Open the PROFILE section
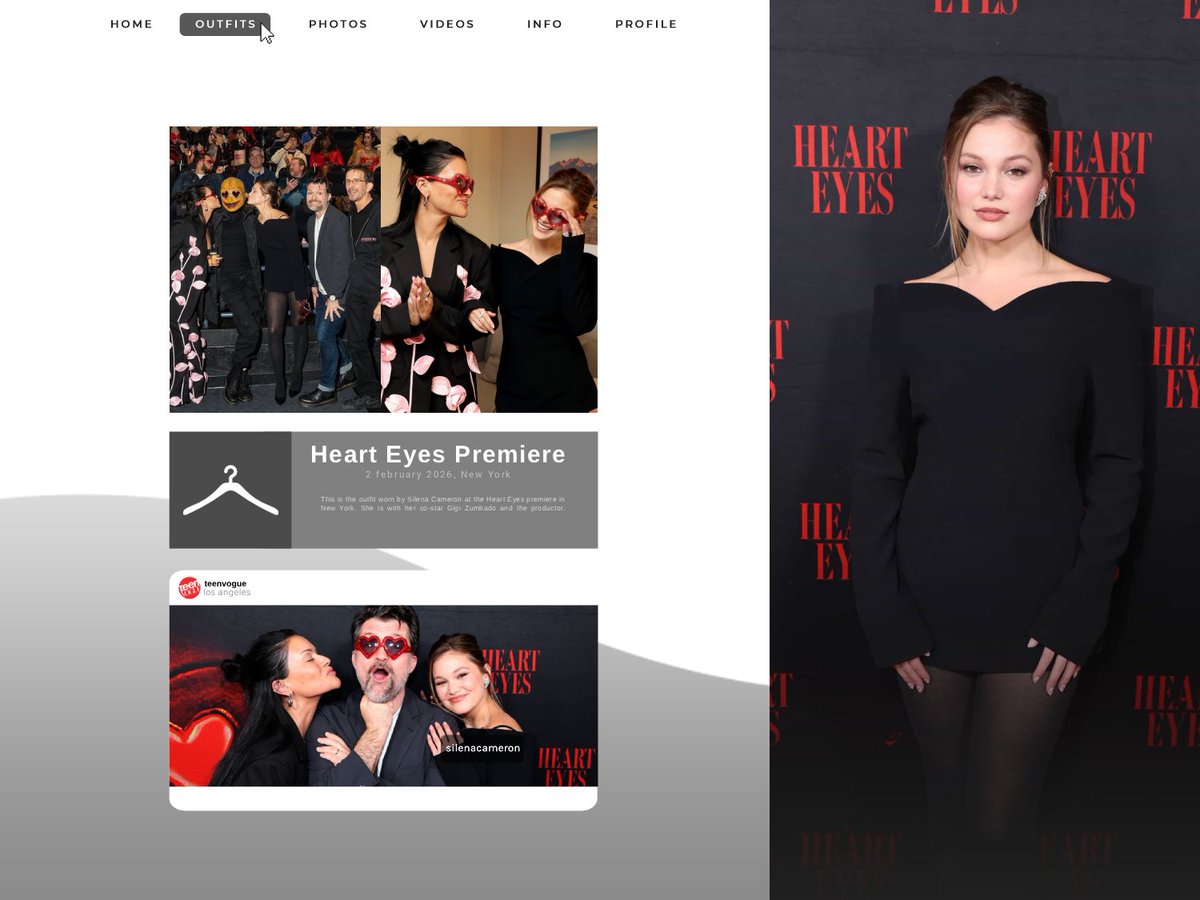The width and height of the screenshot is (1200, 900). point(646,23)
